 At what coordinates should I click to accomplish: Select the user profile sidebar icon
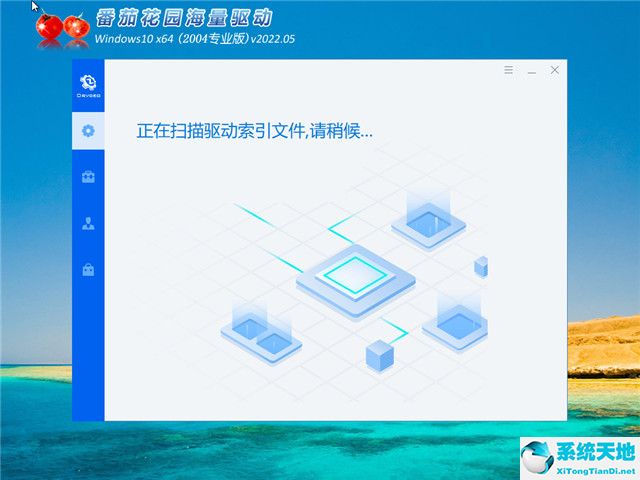point(88,223)
